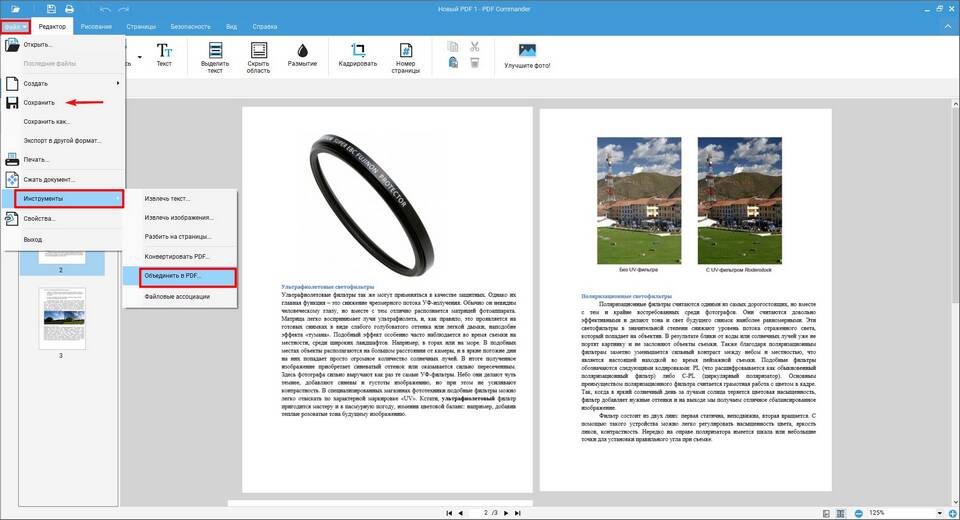Choose Объединить в PDF... from submenu
This screenshot has width=960, height=520.
[x=180, y=276]
